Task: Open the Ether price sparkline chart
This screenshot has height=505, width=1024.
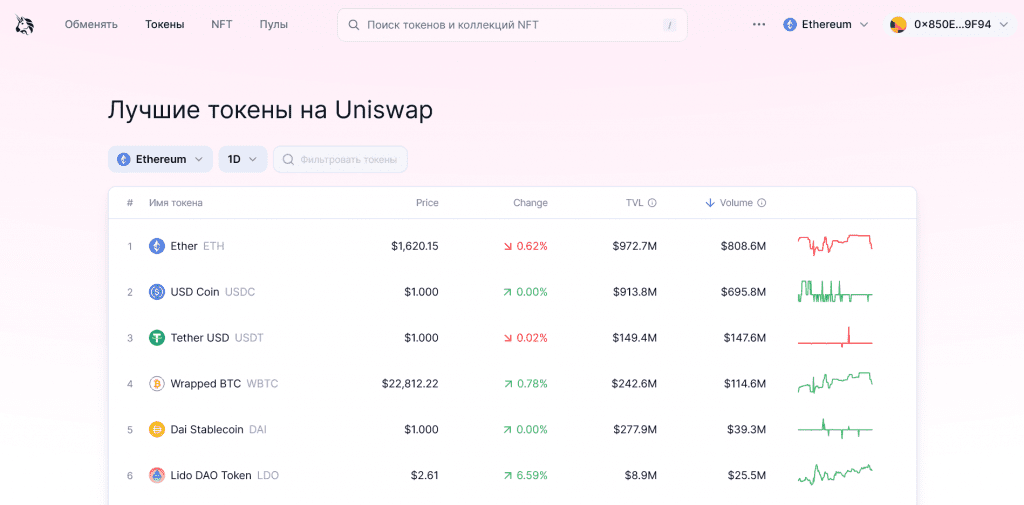Action: 835,245
